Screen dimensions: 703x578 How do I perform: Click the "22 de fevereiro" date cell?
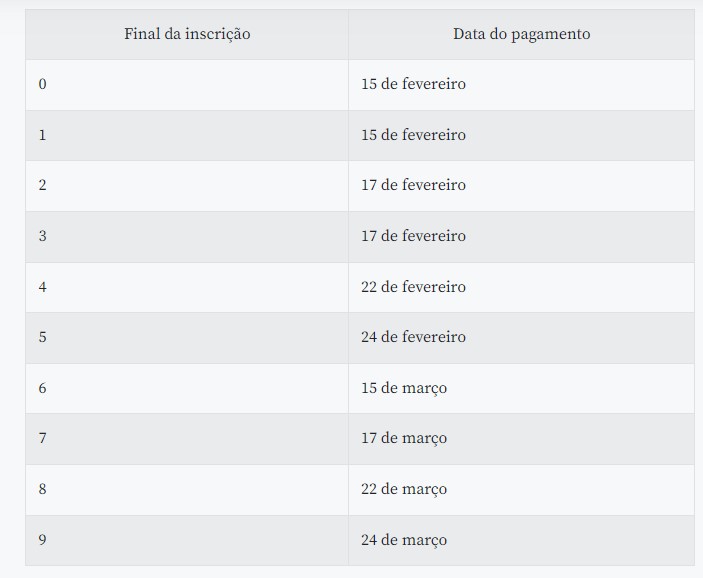(413, 287)
